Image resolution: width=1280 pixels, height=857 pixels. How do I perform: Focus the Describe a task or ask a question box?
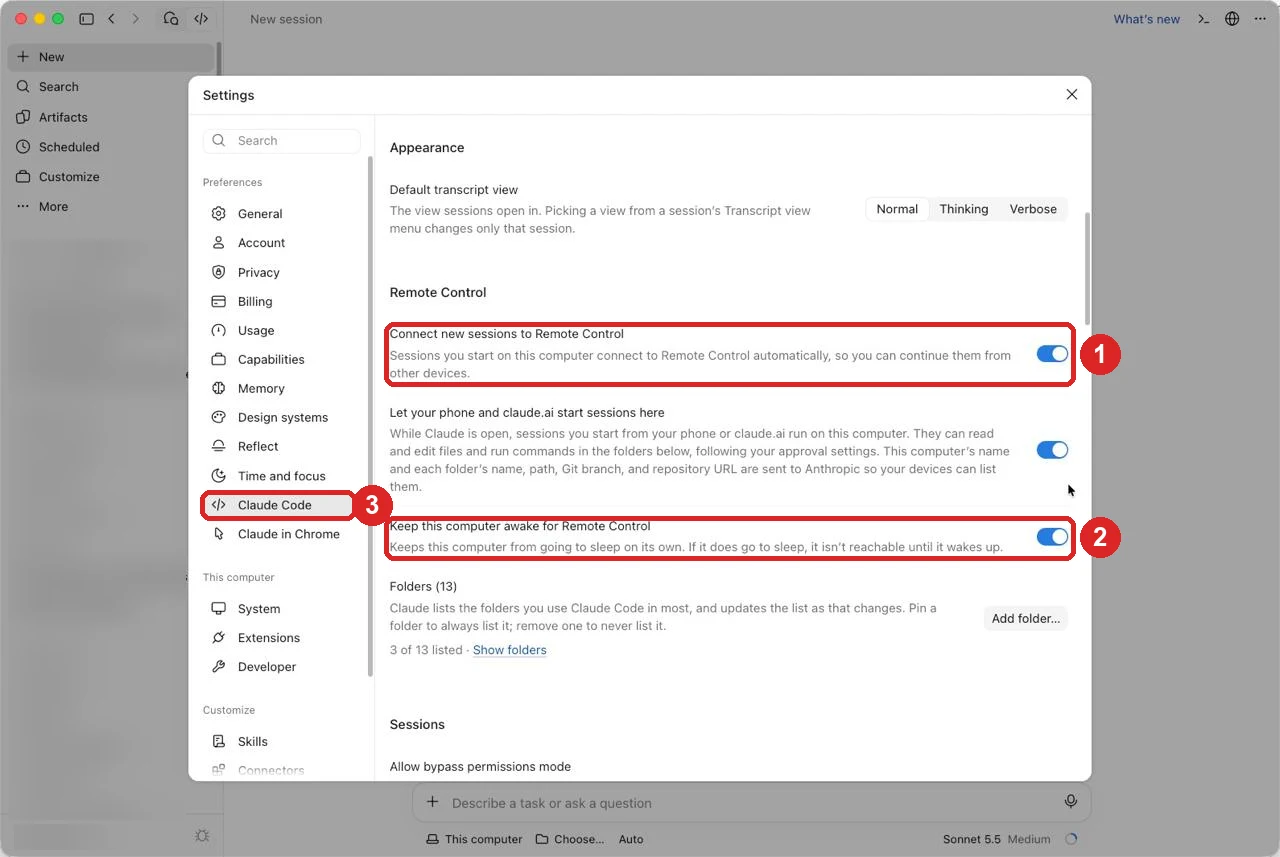(752, 802)
